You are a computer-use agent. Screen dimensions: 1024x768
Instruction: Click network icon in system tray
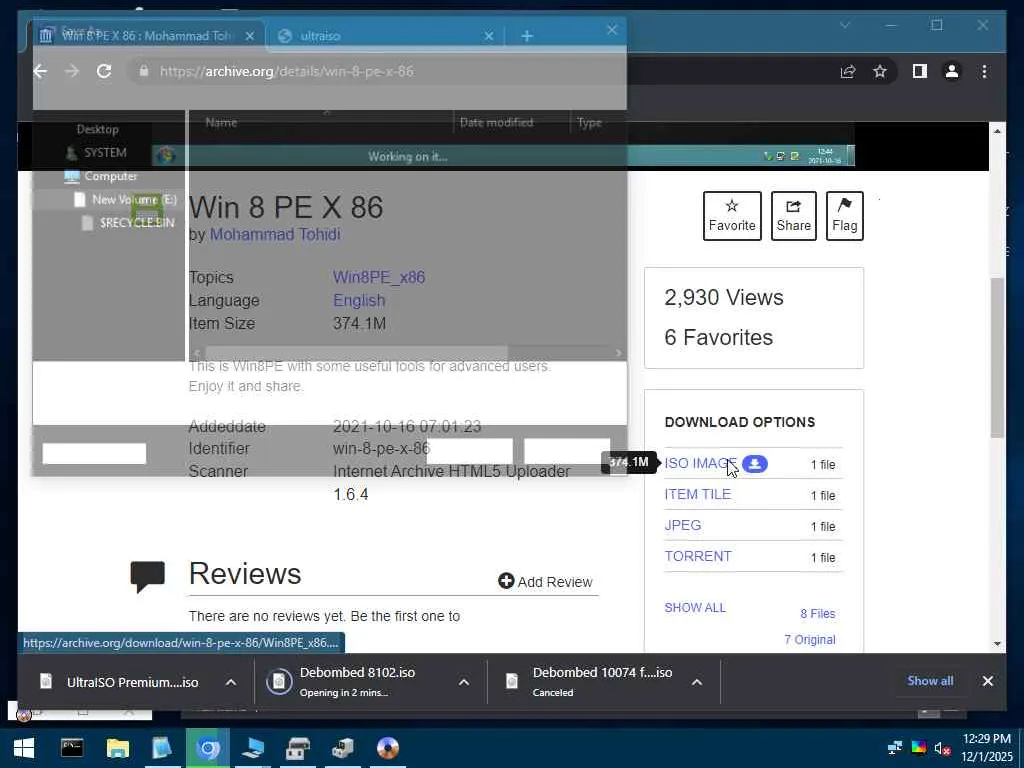pos(895,748)
